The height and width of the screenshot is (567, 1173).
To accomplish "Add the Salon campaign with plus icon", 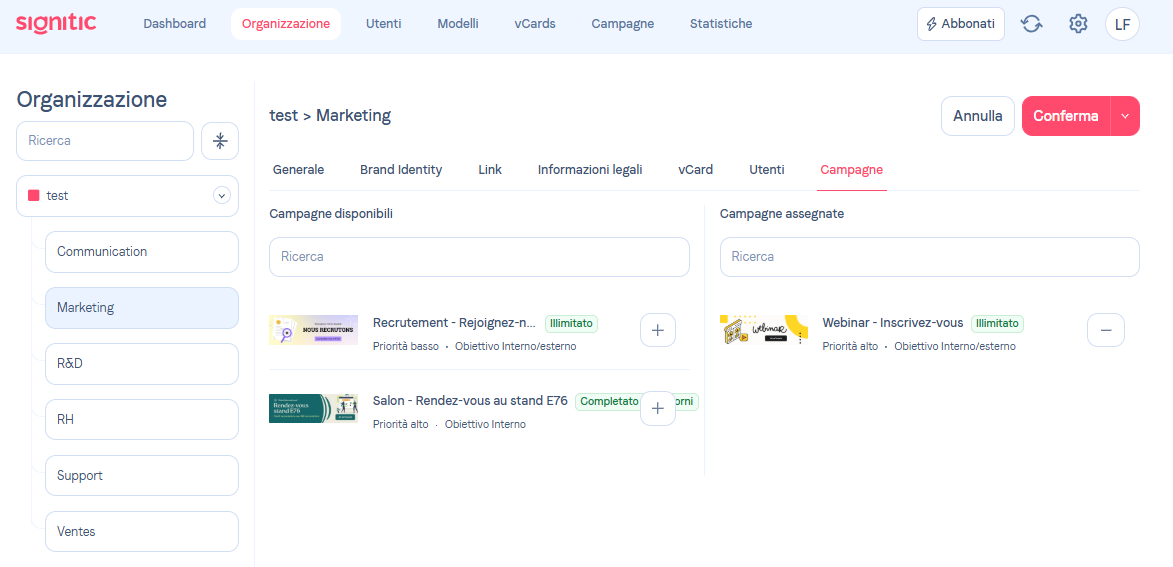I will click(x=657, y=408).
